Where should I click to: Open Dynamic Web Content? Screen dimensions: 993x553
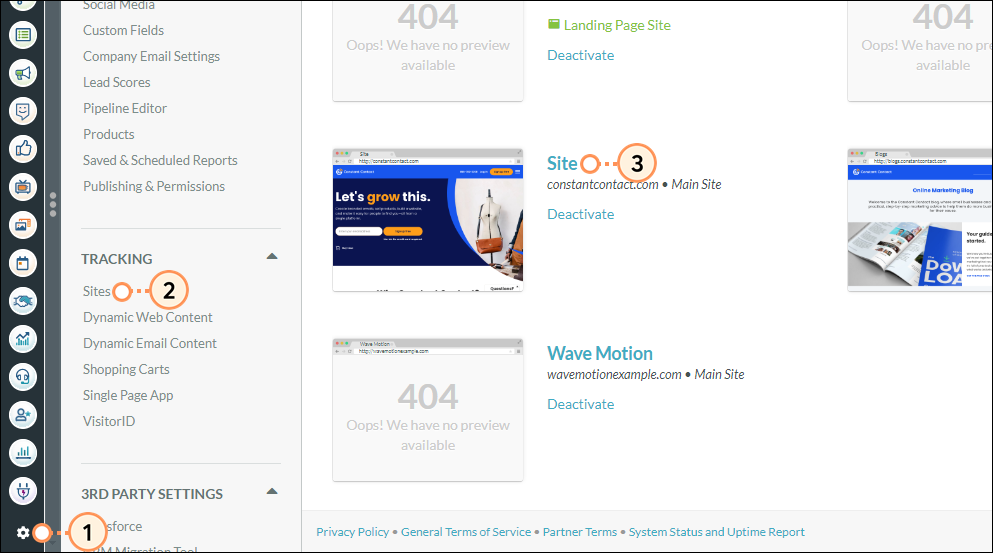[x=148, y=317]
